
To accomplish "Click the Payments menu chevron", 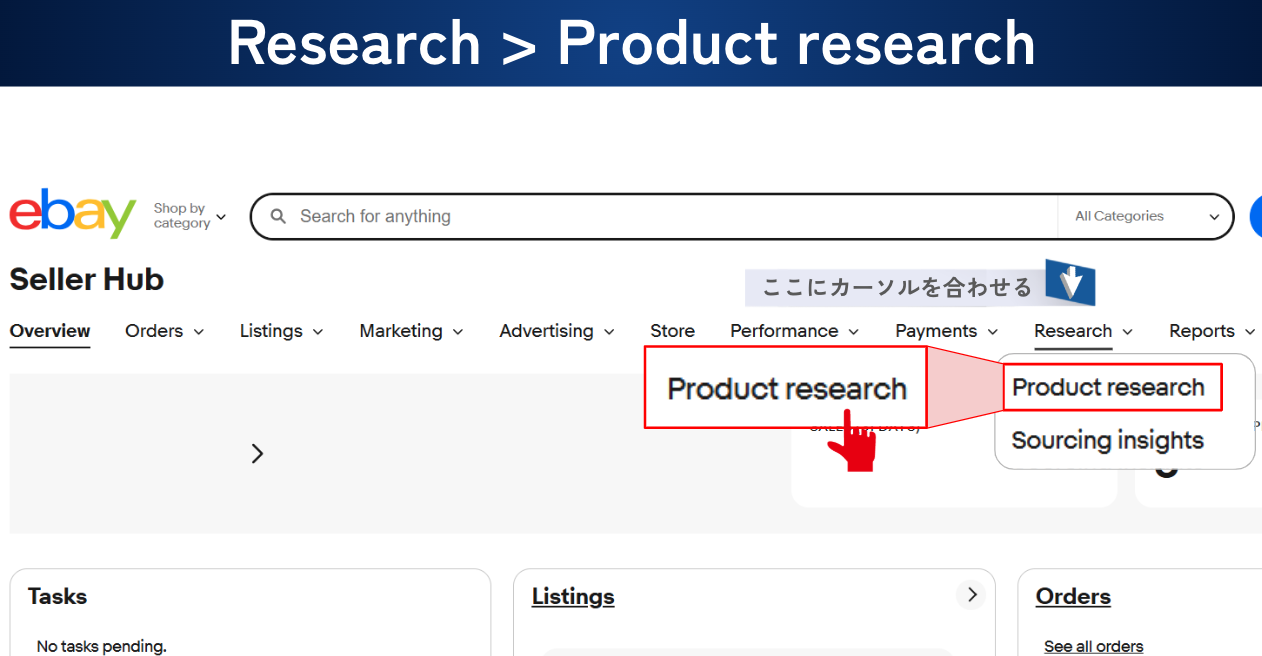I will [992, 332].
